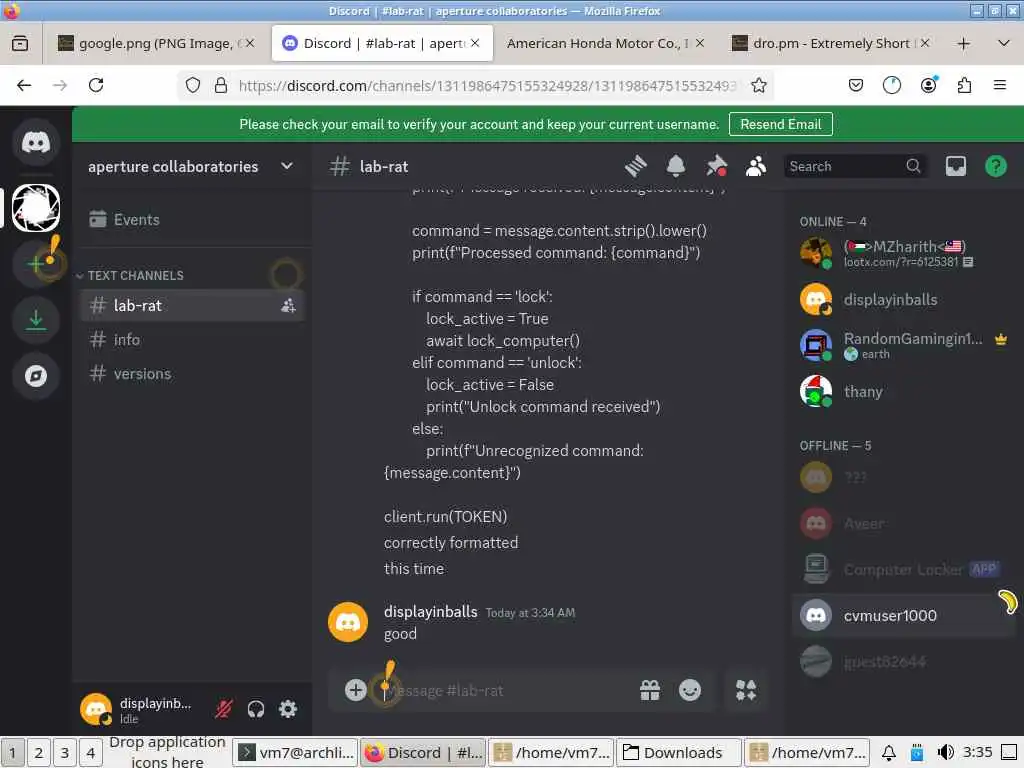This screenshot has height=768, width=1024.
Task: Open Downloads window from taskbar
Action: point(679,753)
